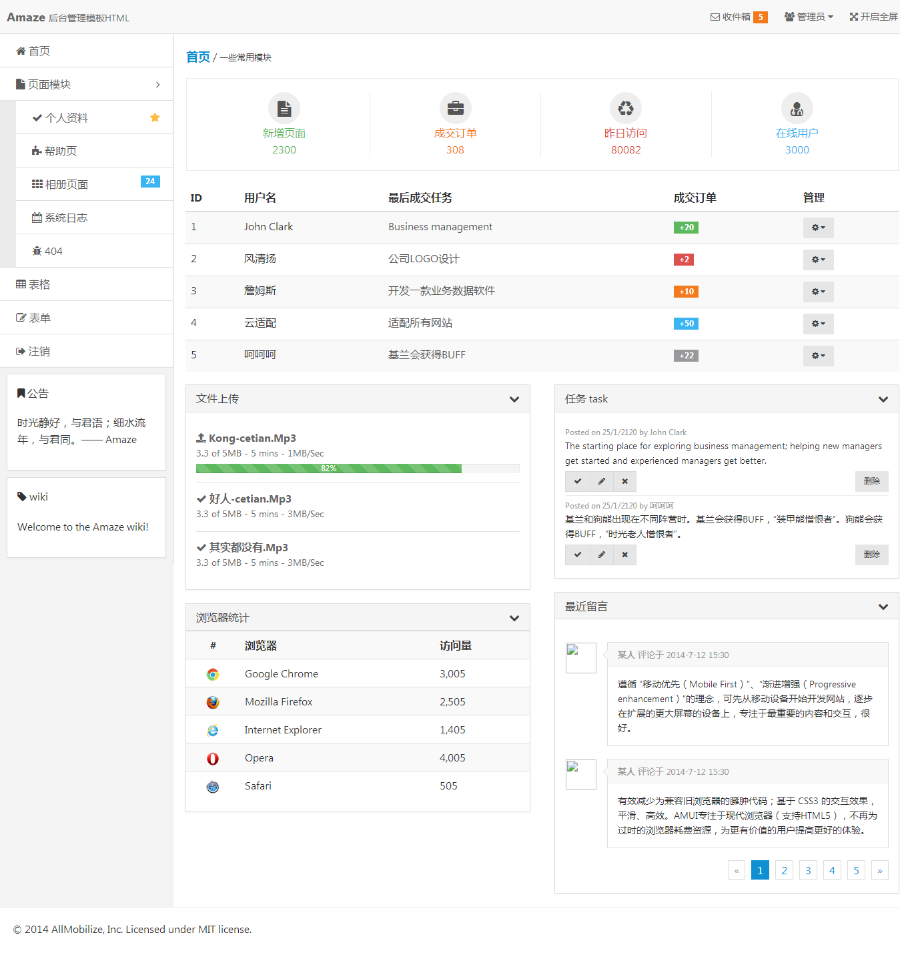This screenshot has height=965, width=900.
Task: Open the 404 page in sidebar
Action: 94,250
